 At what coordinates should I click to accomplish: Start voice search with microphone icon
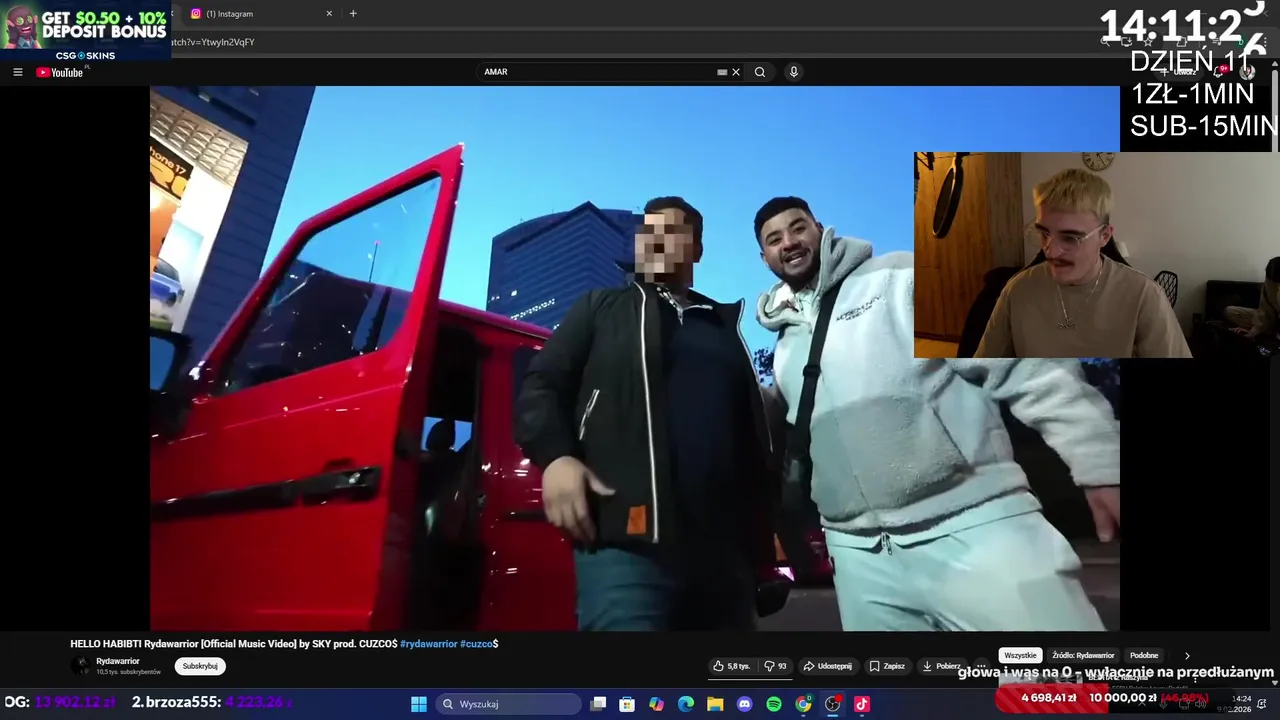[x=793, y=72]
